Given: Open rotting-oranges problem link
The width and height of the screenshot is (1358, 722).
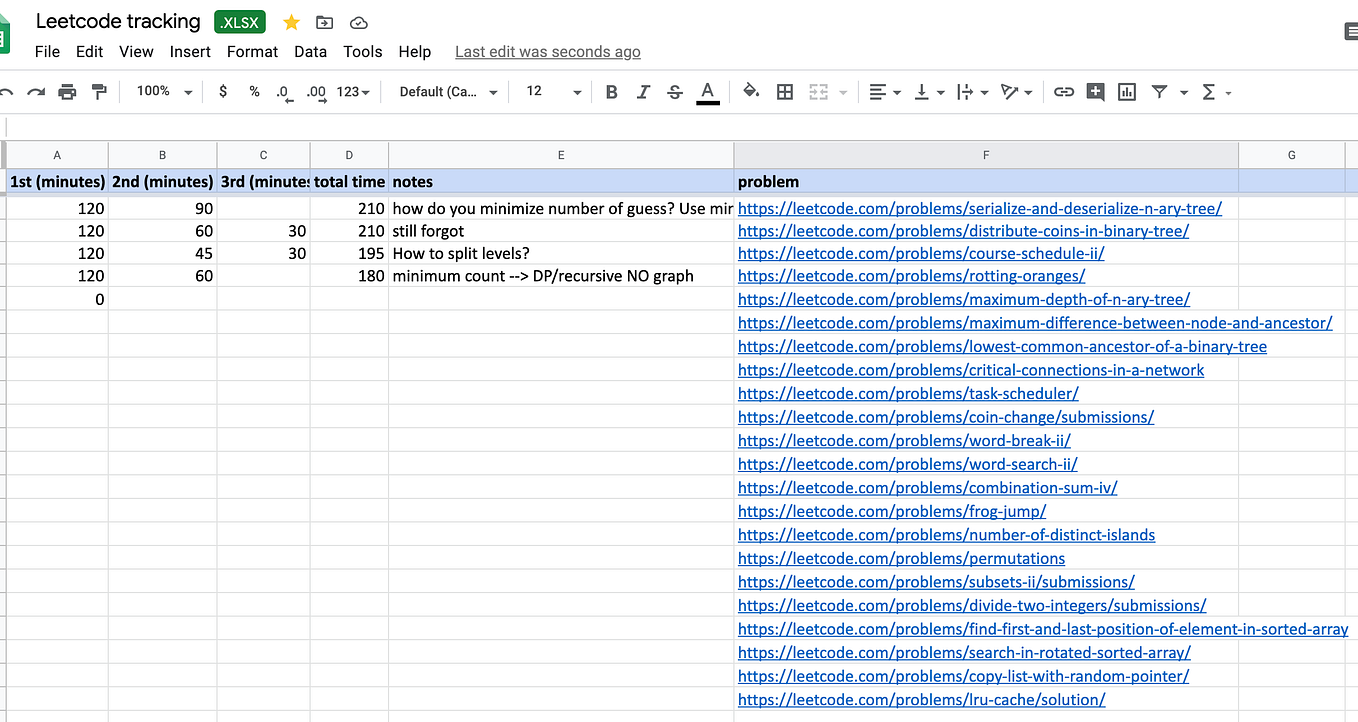Looking at the screenshot, I should [x=911, y=276].
